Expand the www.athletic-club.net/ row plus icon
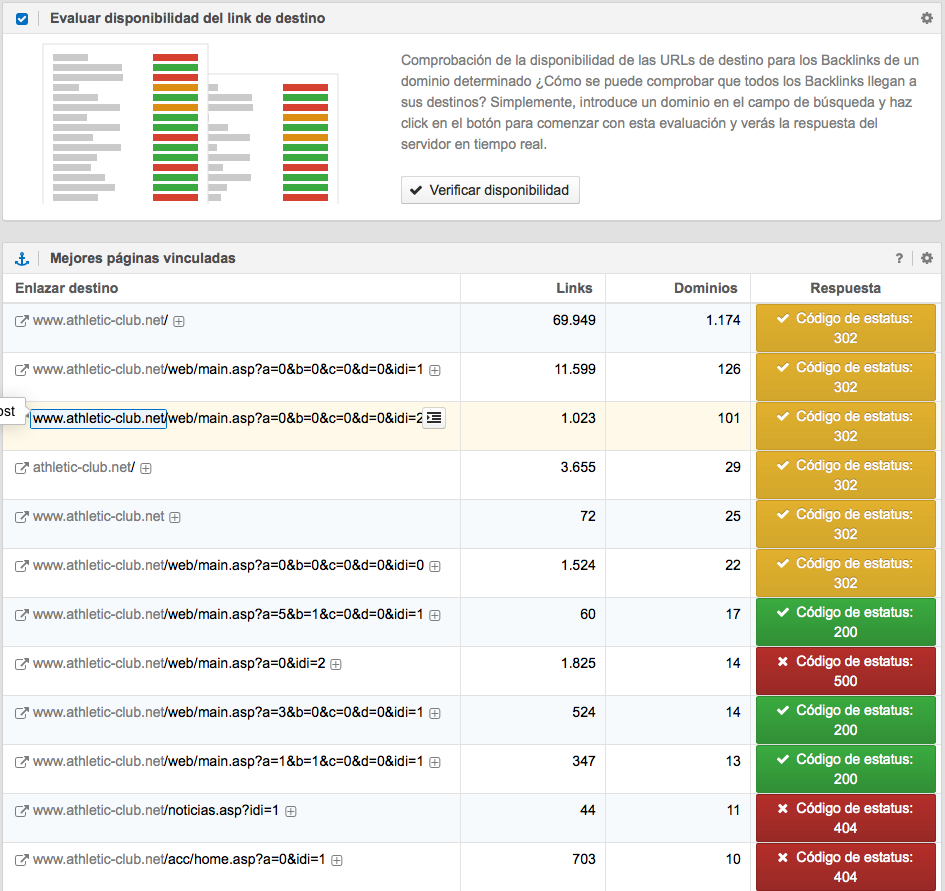Viewport: 945px width, 891px height. [x=179, y=321]
